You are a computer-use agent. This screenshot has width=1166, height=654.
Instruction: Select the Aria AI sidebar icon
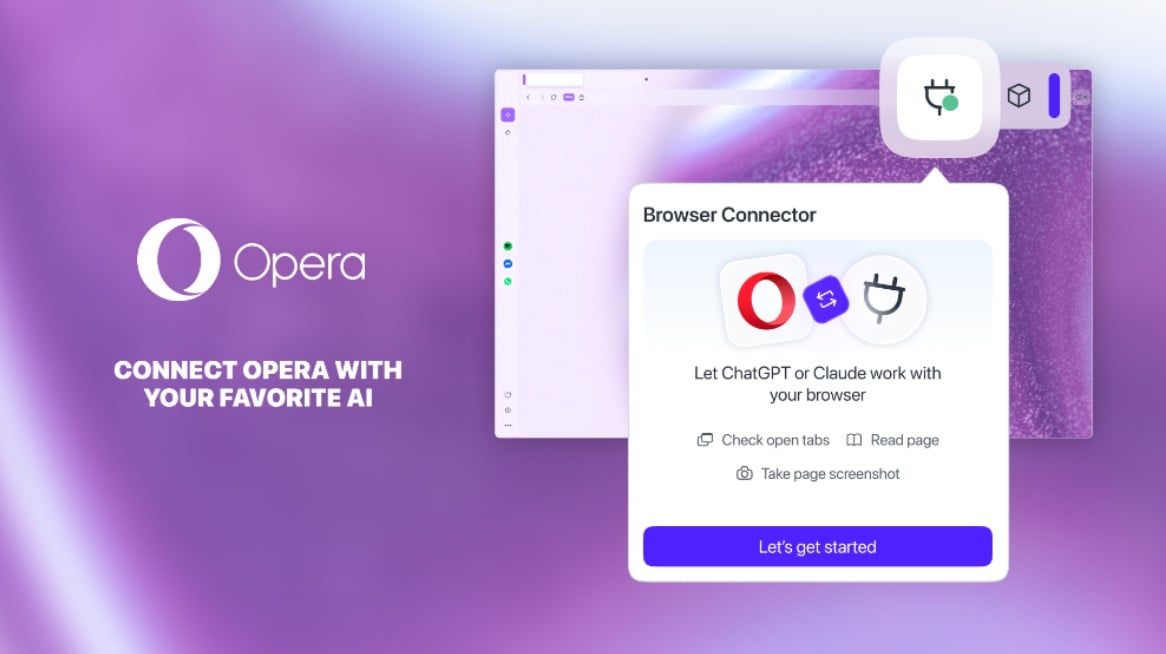point(508,115)
